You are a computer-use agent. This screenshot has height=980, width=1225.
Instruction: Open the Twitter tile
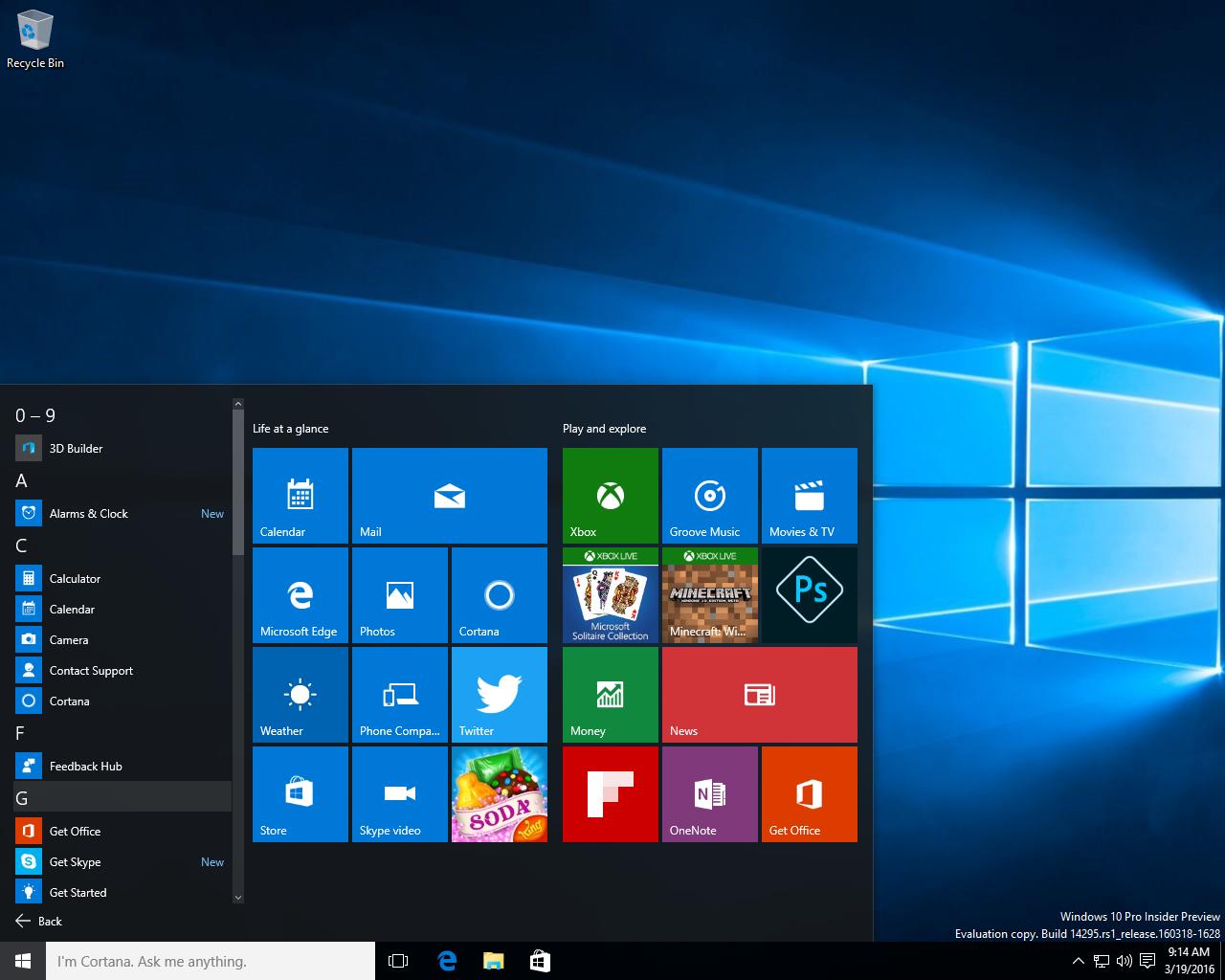point(500,695)
